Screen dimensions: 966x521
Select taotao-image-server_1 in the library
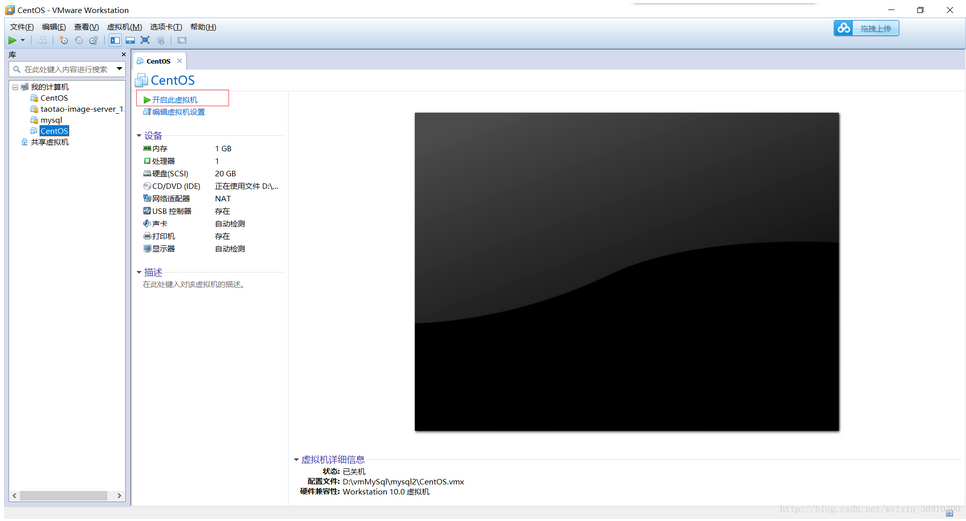(x=81, y=109)
